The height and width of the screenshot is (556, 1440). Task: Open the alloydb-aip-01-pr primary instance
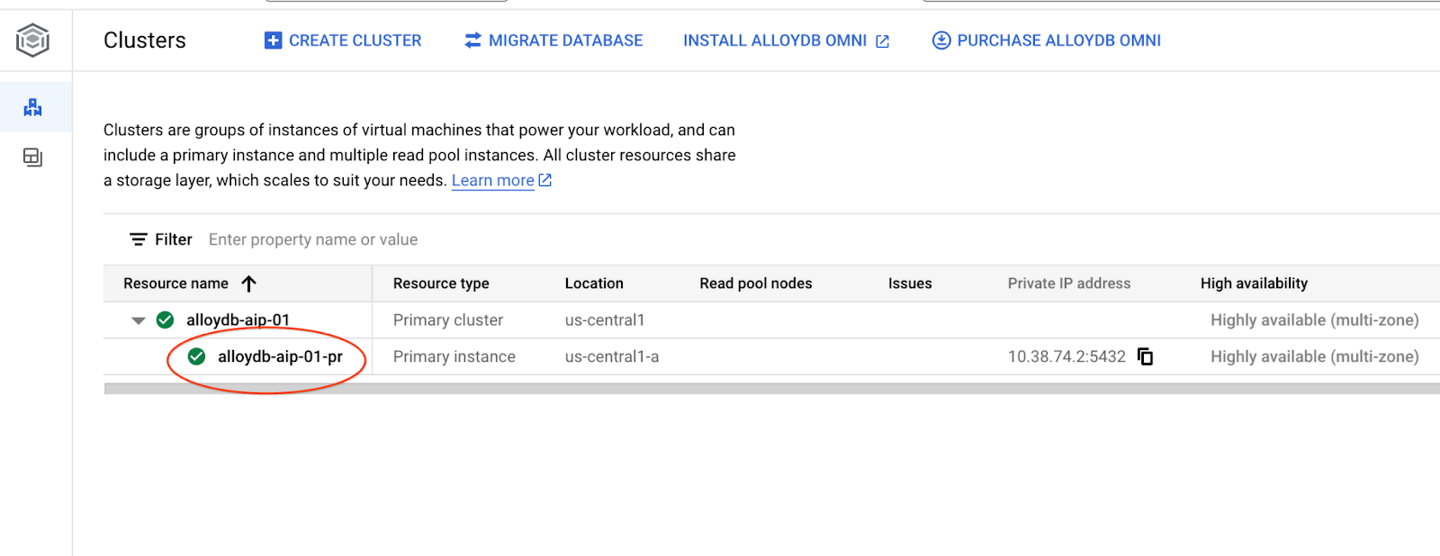point(280,357)
